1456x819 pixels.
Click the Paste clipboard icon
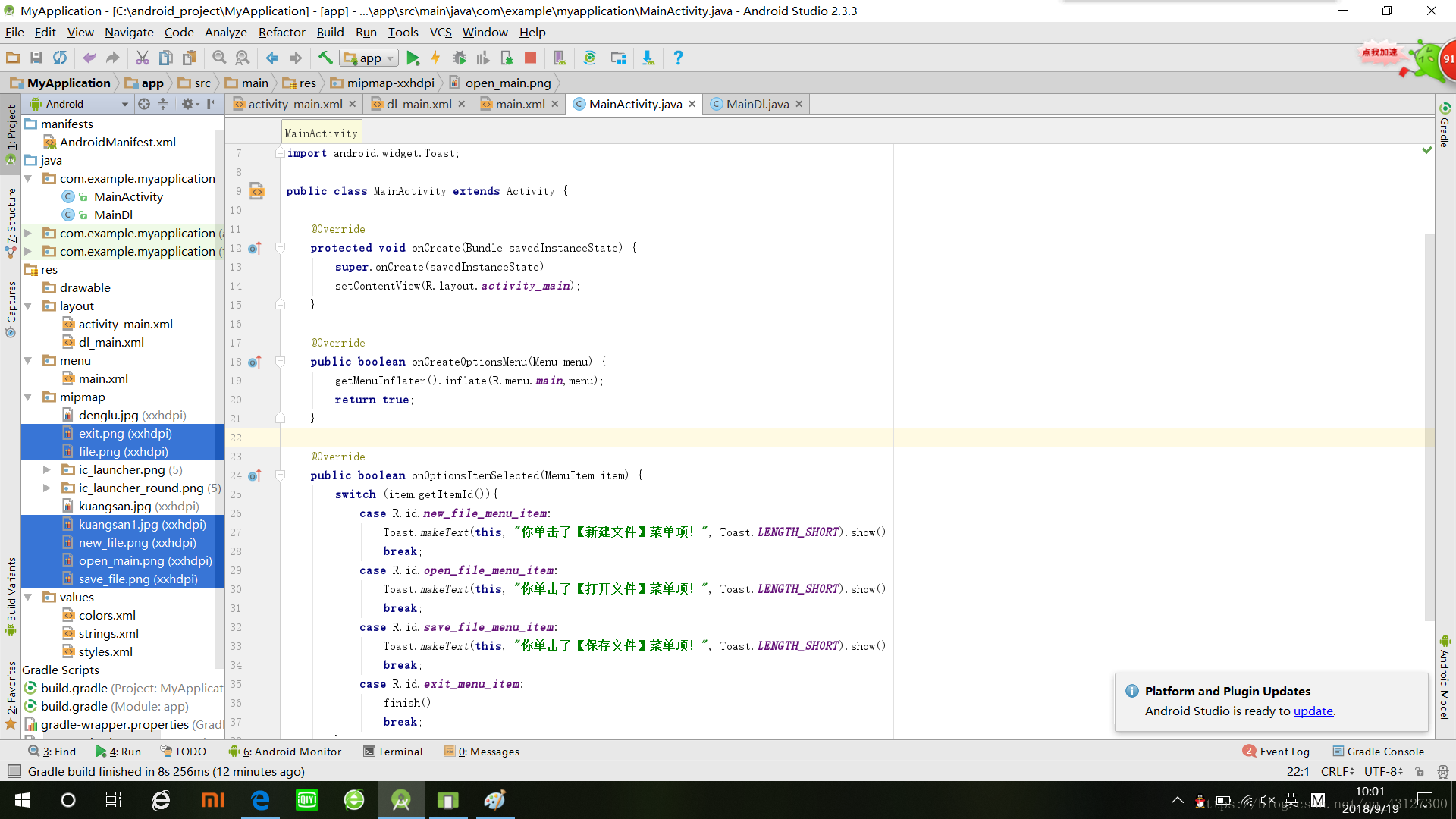[190, 58]
